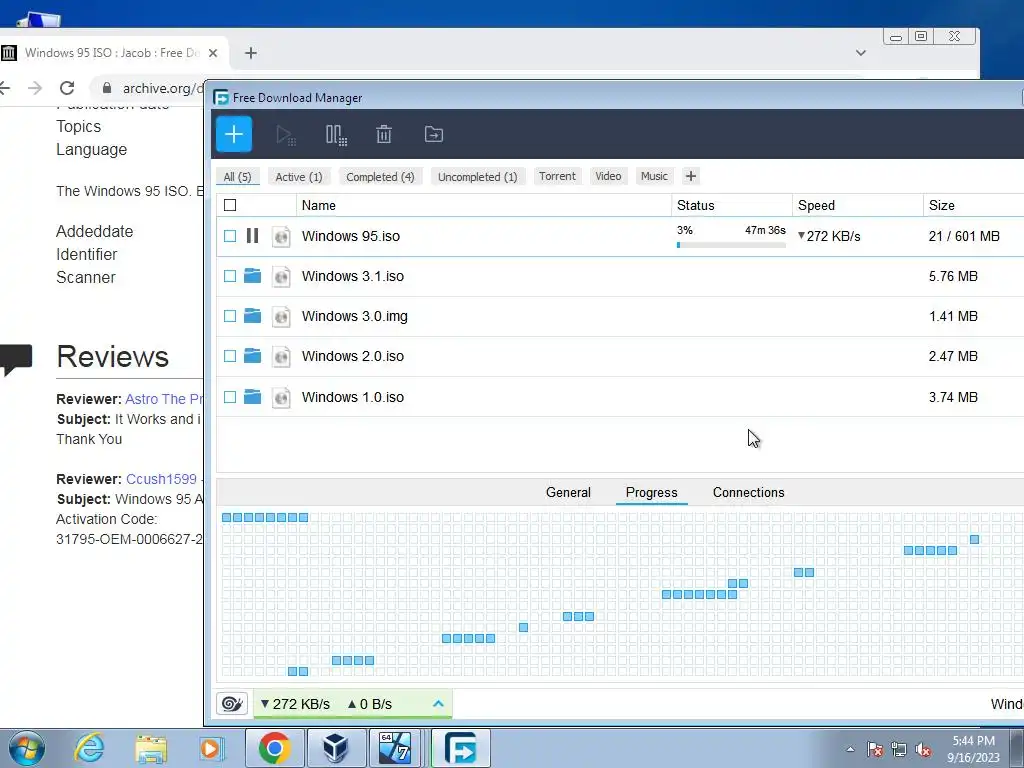The image size is (1024, 768).
Task: Switch to Chrome via taskbar icon
Action: point(274,748)
